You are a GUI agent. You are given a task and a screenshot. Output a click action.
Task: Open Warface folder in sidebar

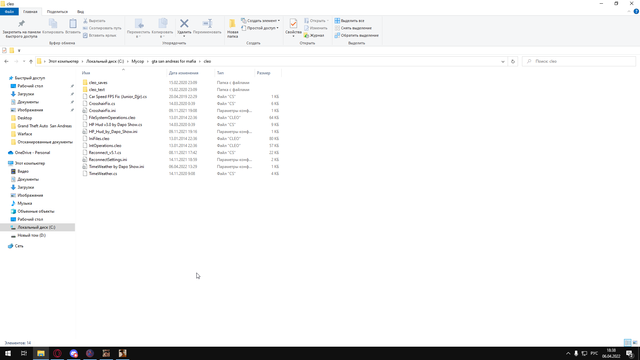point(24,134)
